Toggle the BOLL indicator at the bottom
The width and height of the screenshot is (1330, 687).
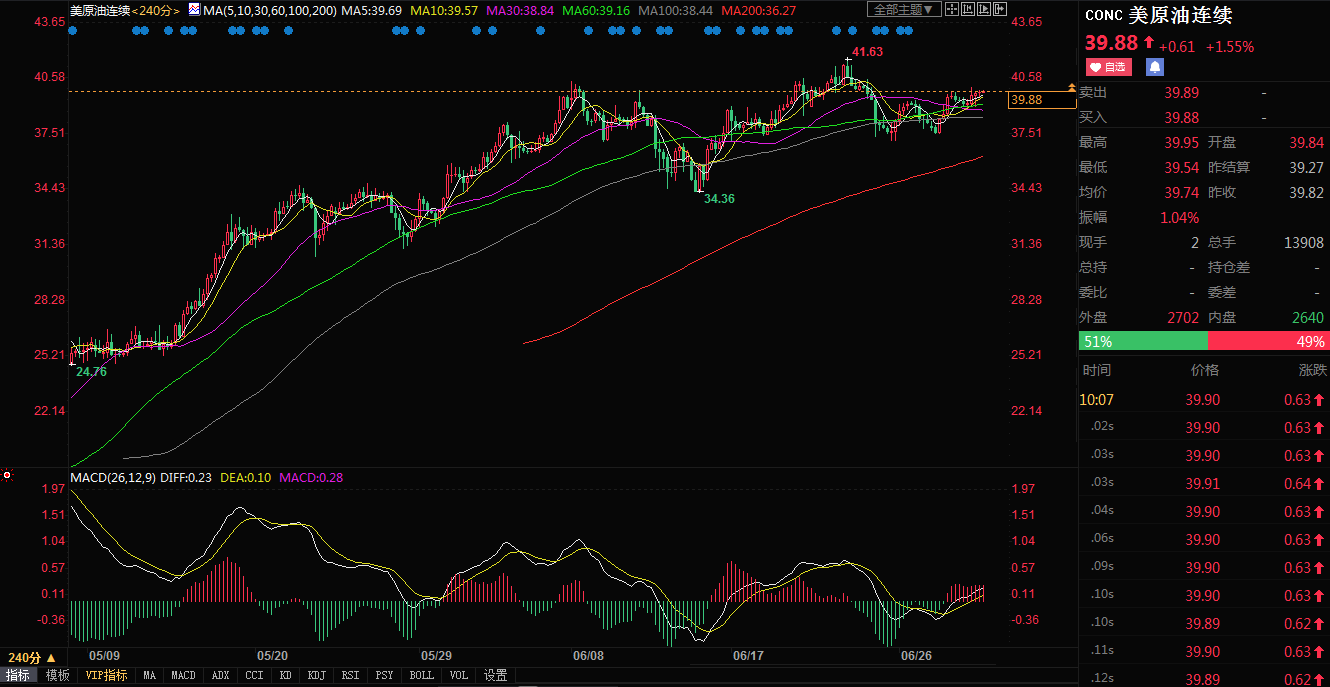[422, 675]
